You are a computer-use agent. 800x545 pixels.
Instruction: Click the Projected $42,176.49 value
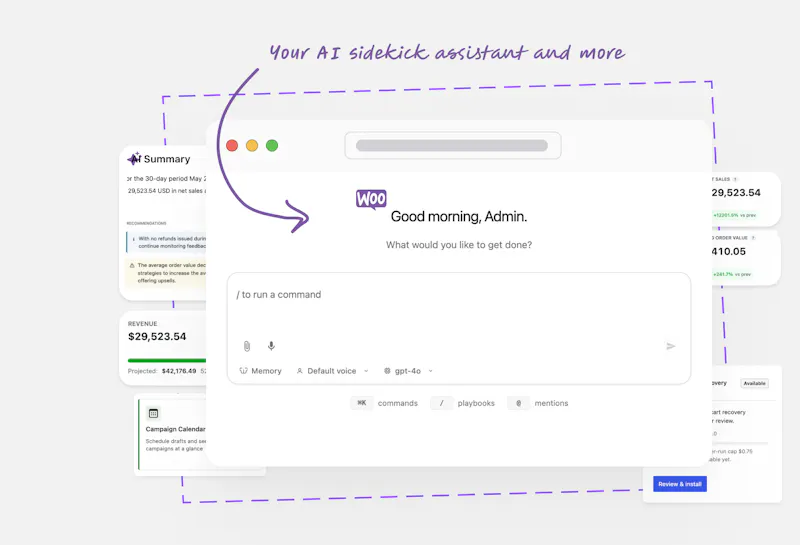pos(179,371)
